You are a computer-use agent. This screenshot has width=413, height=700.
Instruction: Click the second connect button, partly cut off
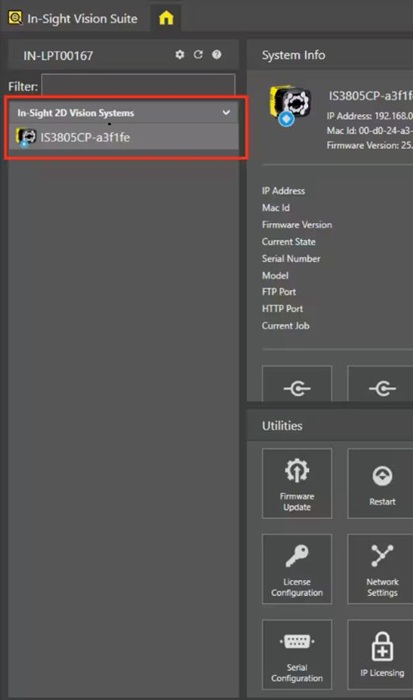click(x=380, y=384)
